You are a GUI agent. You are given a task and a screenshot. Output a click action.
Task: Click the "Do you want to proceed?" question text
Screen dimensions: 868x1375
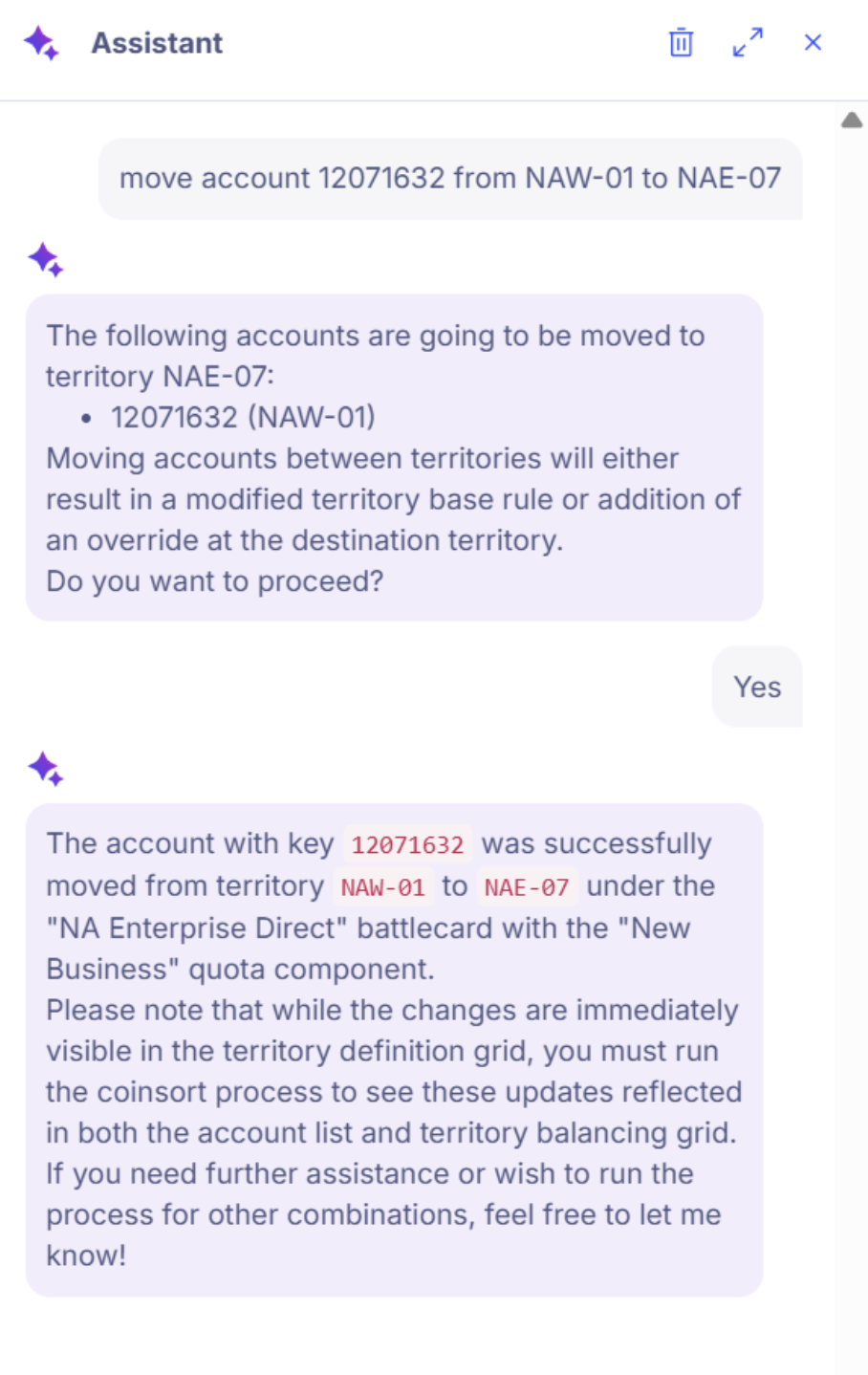pos(215,581)
